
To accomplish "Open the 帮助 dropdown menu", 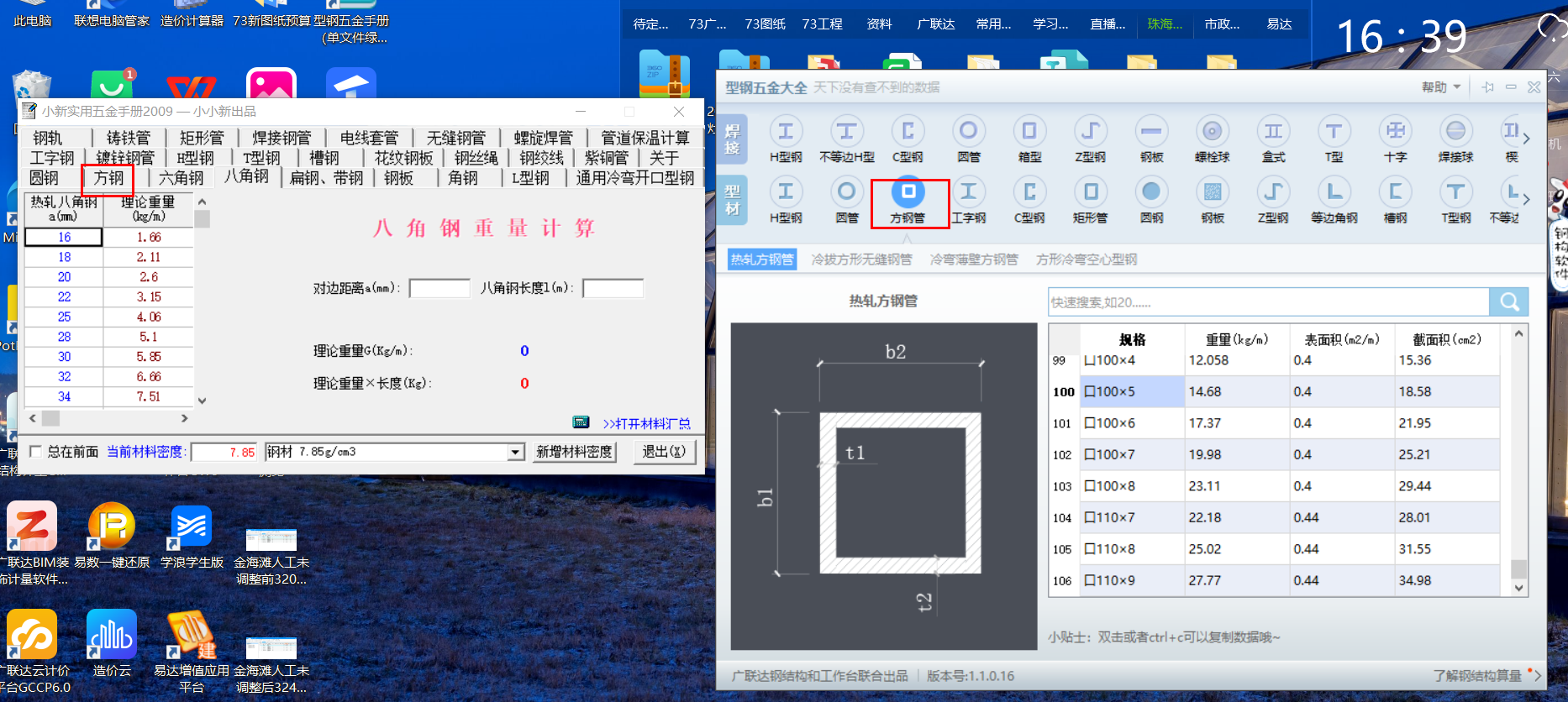I will click(x=1440, y=87).
